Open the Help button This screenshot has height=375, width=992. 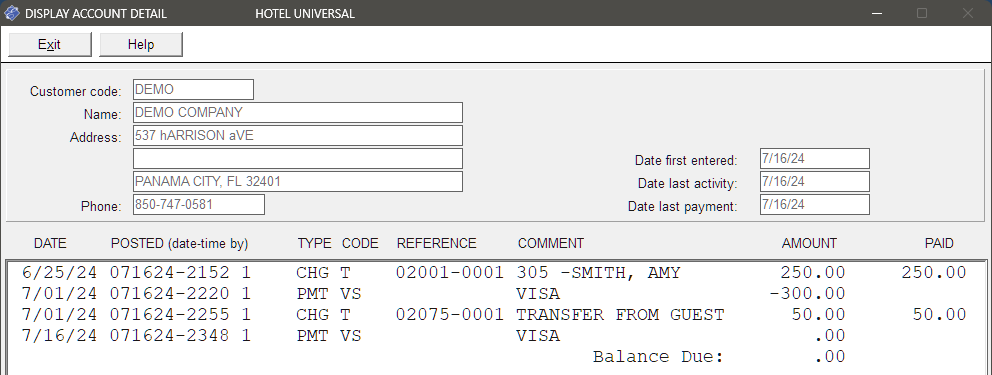141,44
